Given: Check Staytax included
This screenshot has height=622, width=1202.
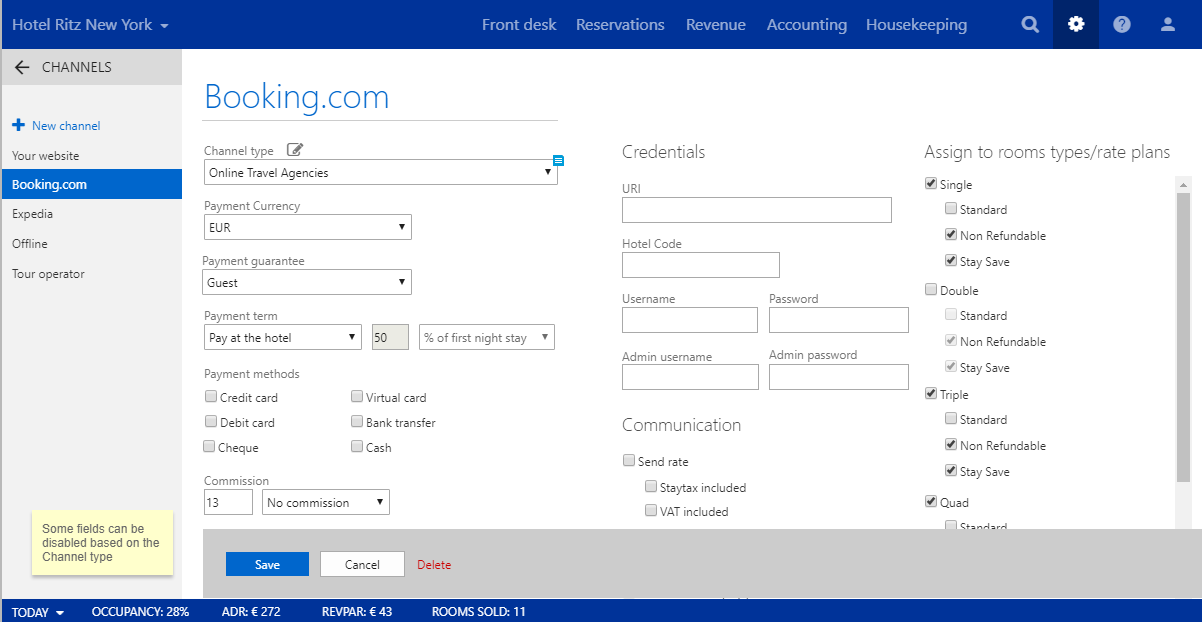Looking at the screenshot, I should tap(651, 487).
